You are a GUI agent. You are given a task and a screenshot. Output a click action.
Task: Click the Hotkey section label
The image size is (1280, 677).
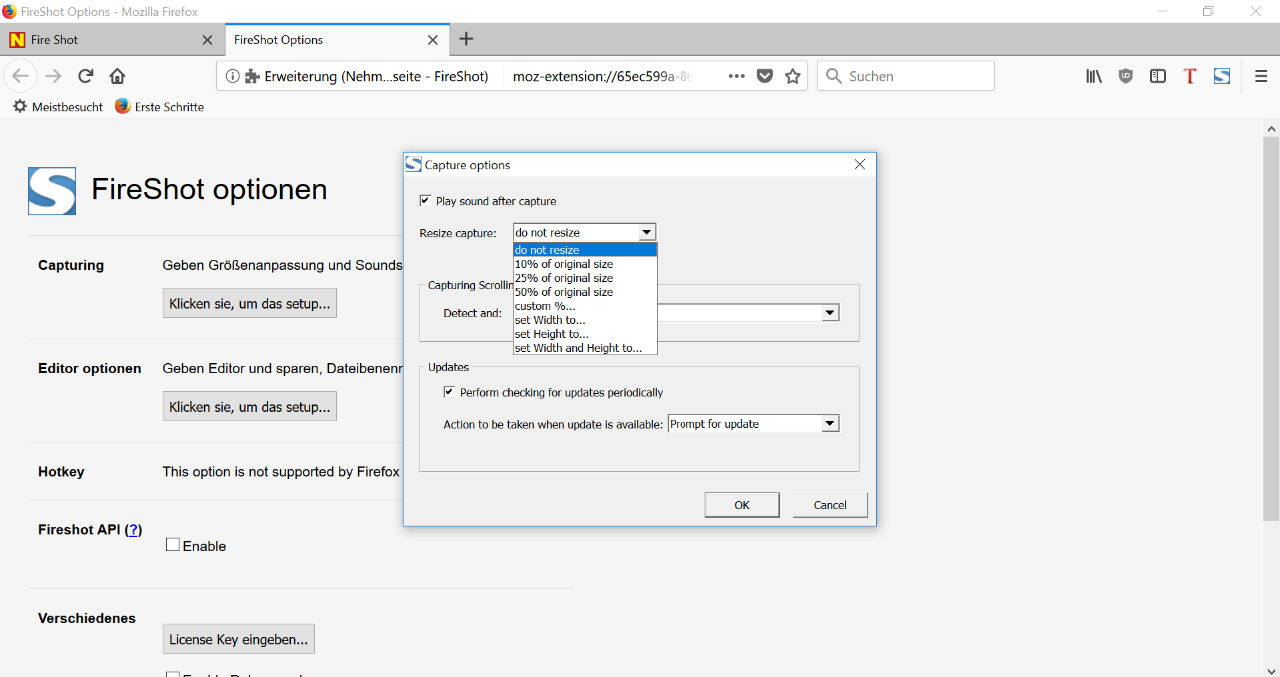point(61,471)
